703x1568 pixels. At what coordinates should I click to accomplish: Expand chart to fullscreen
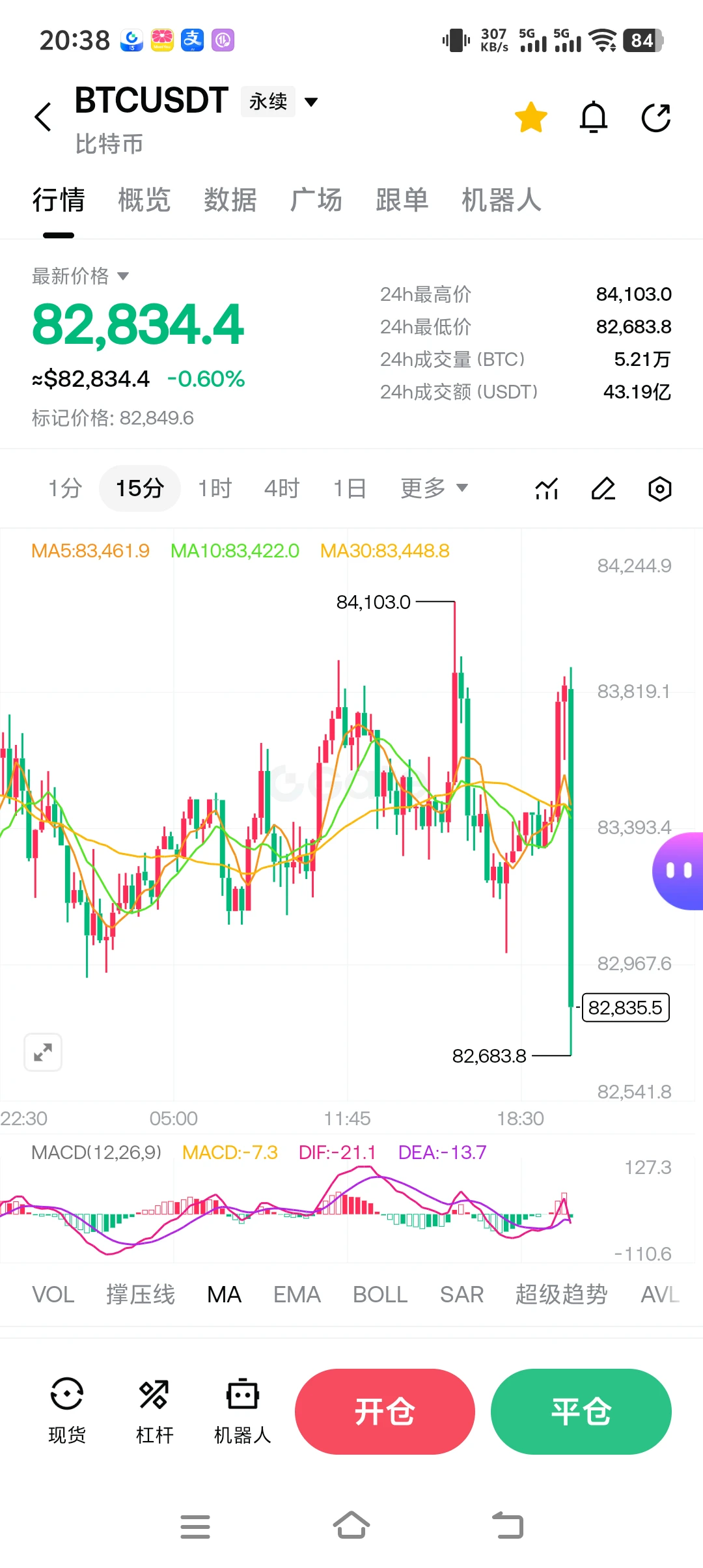click(43, 1052)
